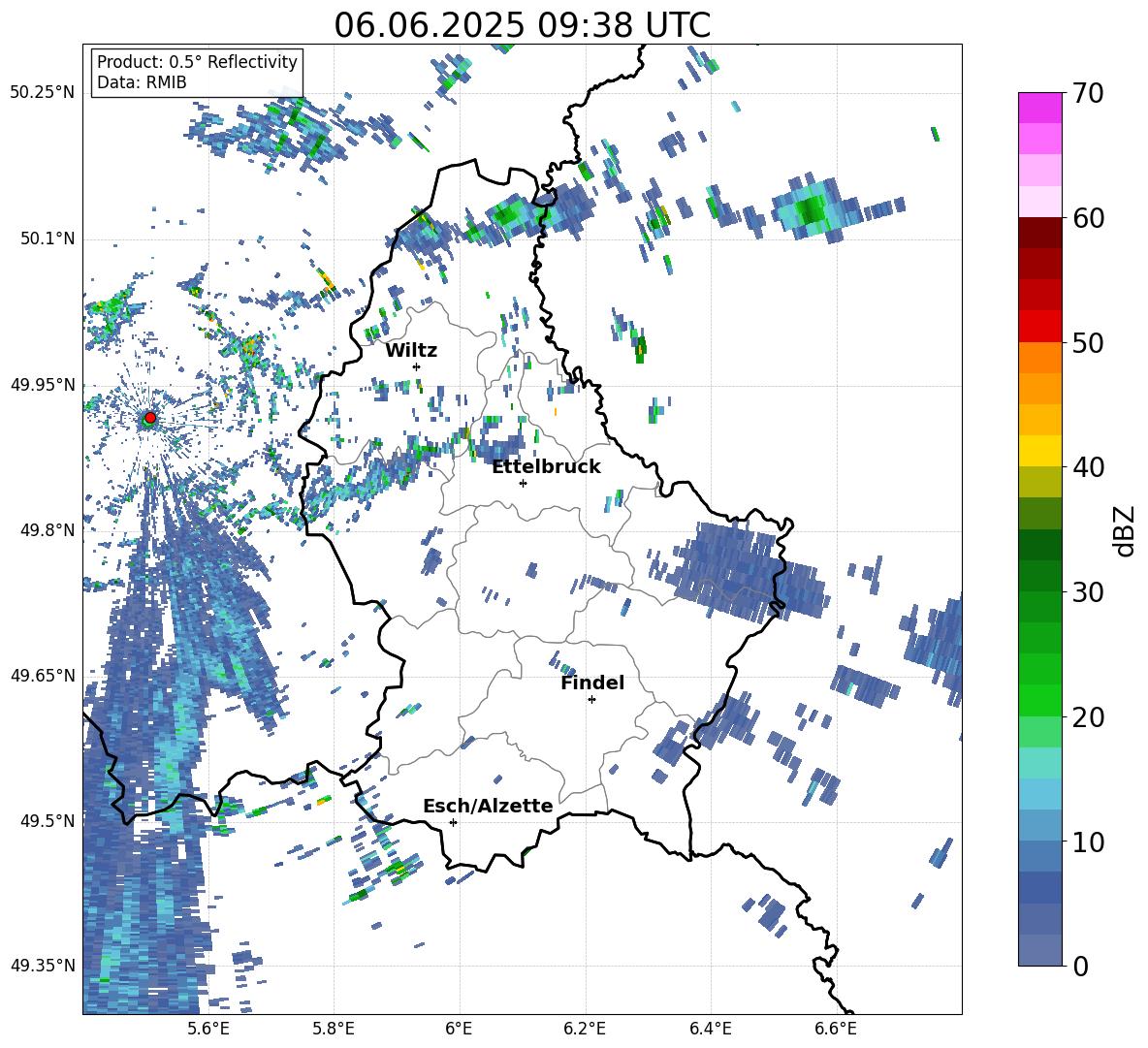The image size is (1148, 1048).
Task: Click the longitude label 6.6°E
Action: tap(836, 1029)
